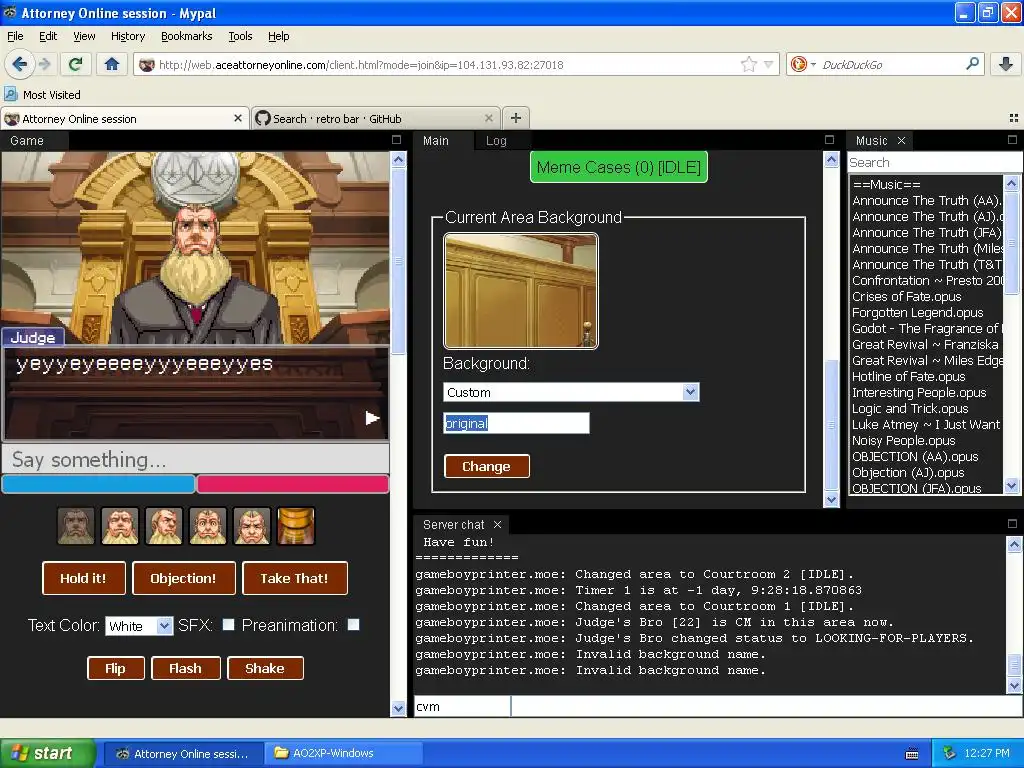Click the Objection! button

pos(184,578)
